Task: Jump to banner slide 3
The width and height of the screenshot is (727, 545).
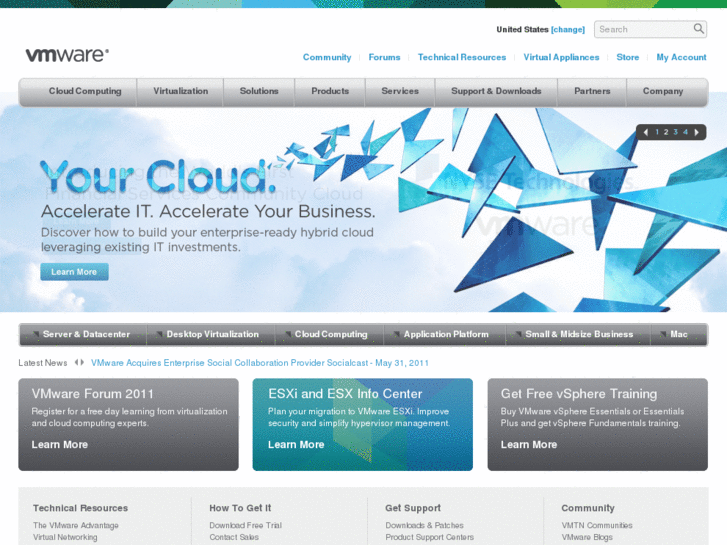Action: point(676,132)
